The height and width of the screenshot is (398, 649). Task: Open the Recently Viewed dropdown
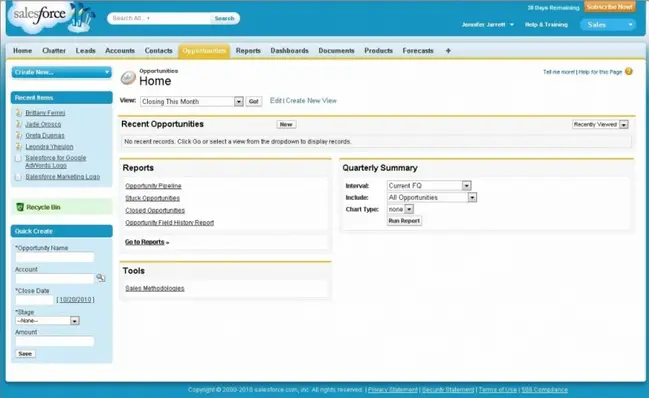point(623,125)
